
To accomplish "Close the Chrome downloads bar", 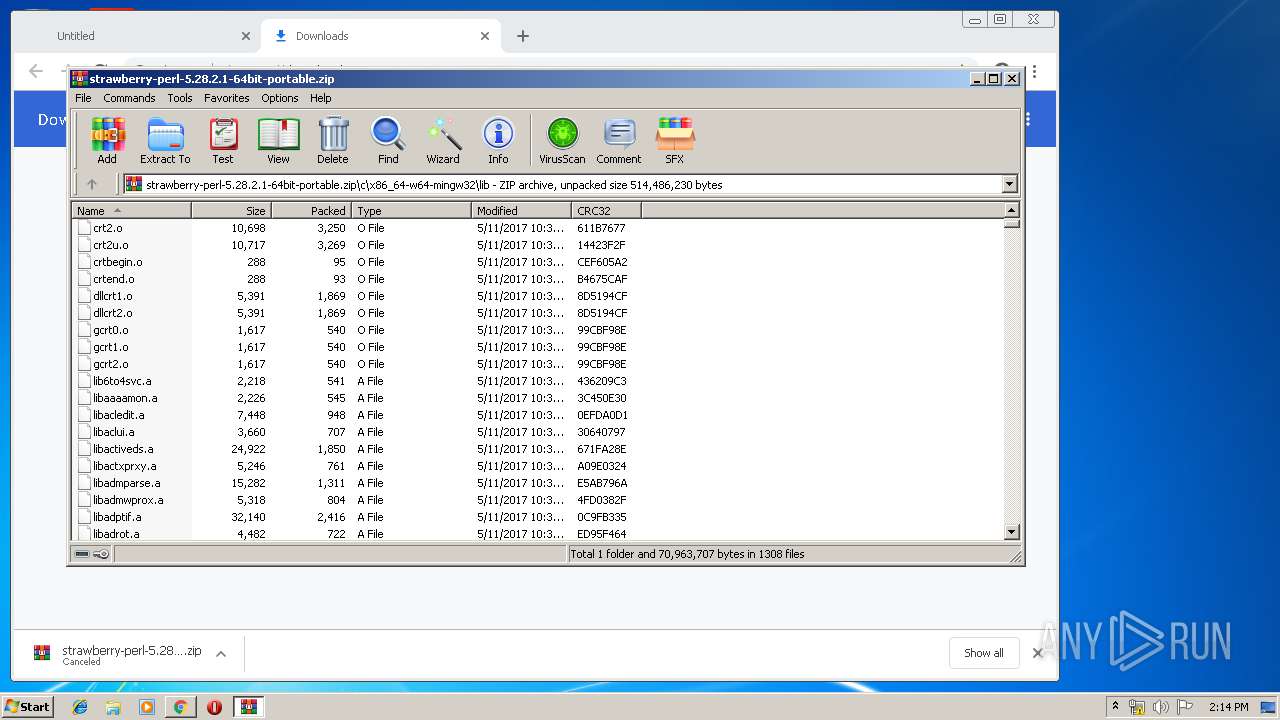I will pyautogui.click(x=1038, y=653).
